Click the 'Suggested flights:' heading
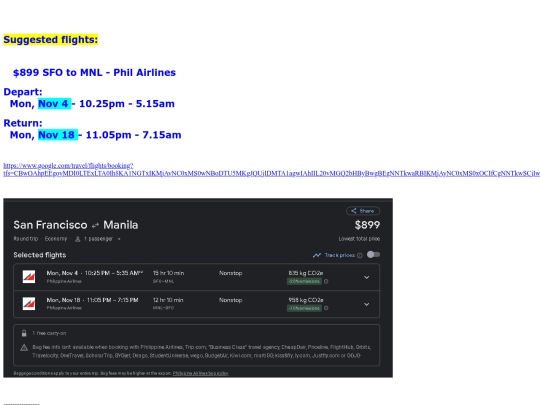Screen dimensions: 540x405 (x=51, y=40)
